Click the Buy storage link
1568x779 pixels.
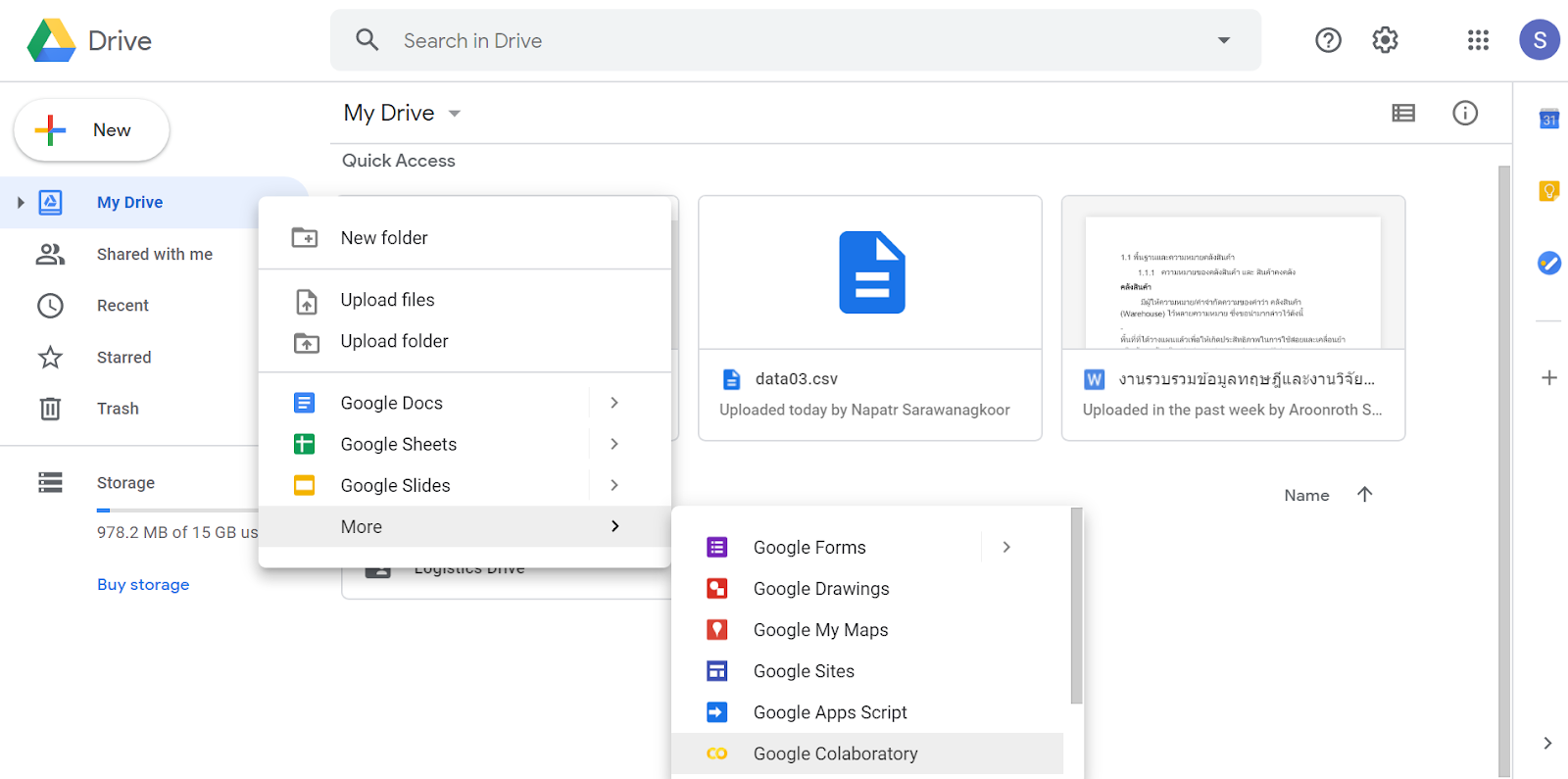143,585
